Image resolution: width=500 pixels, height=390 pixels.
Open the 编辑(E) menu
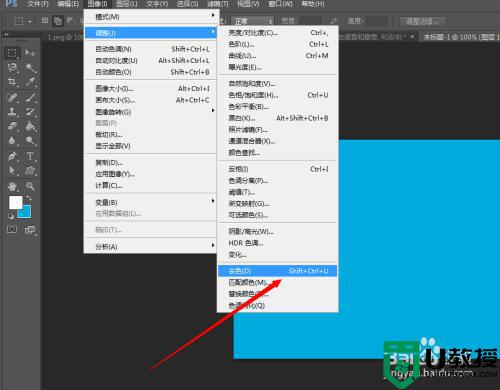68,4
